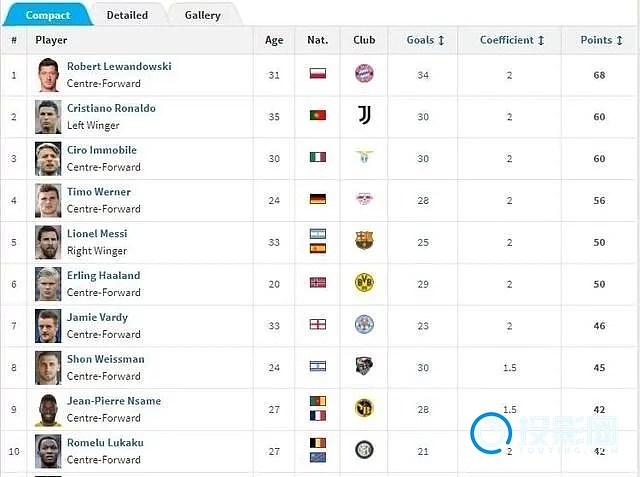Open the Lazio club crest
Image resolution: width=640 pixels, height=477 pixels.
[x=364, y=157]
